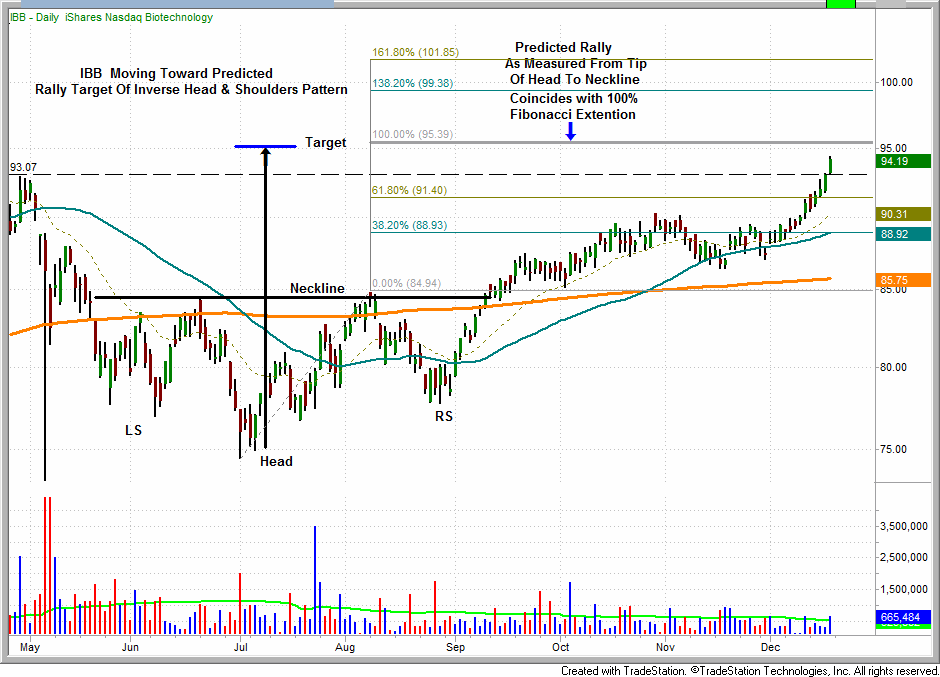Click the 2,500,000 volume axis label

[904, 558]
